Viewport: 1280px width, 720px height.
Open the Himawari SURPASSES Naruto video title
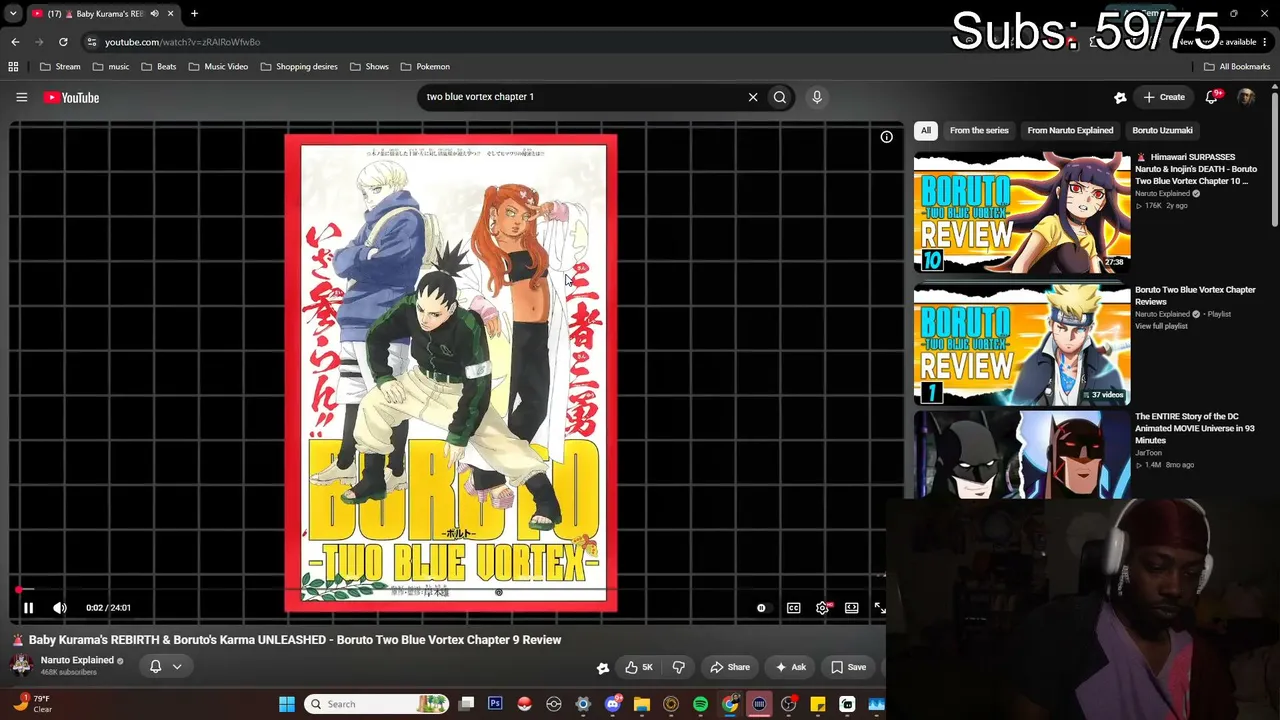1196,169
